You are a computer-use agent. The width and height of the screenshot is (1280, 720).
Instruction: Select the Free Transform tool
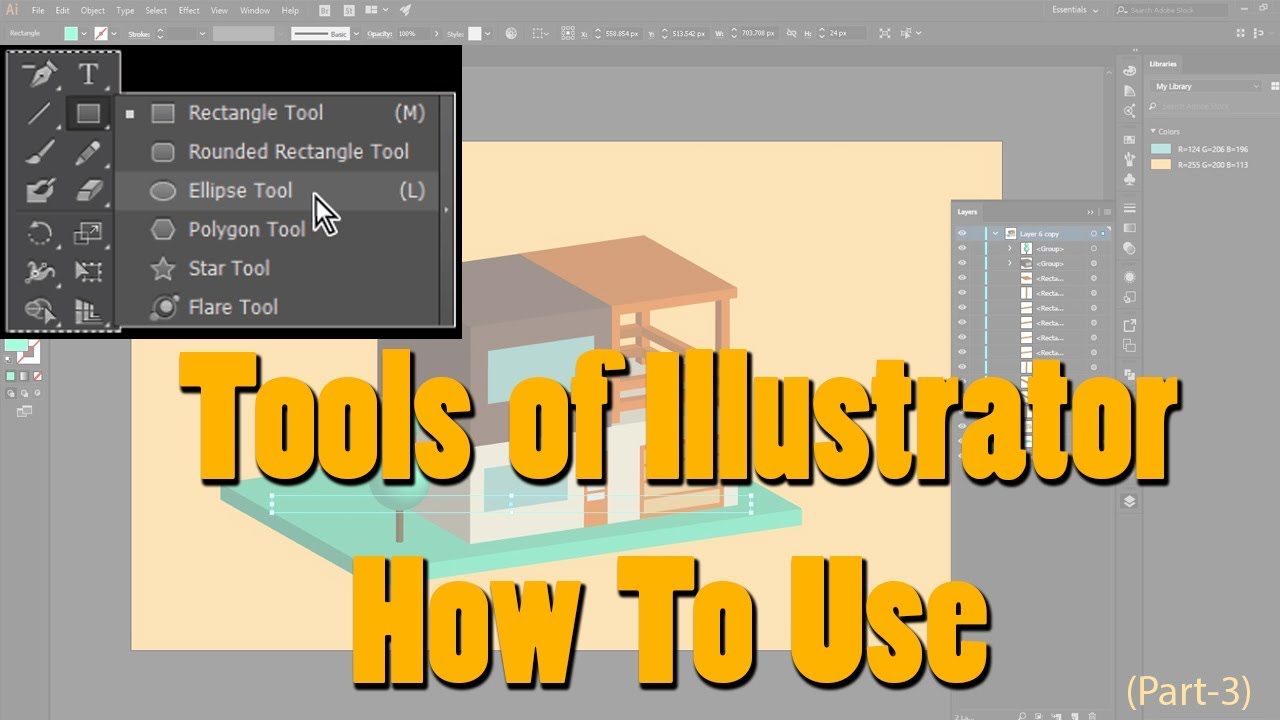(89, 272)
